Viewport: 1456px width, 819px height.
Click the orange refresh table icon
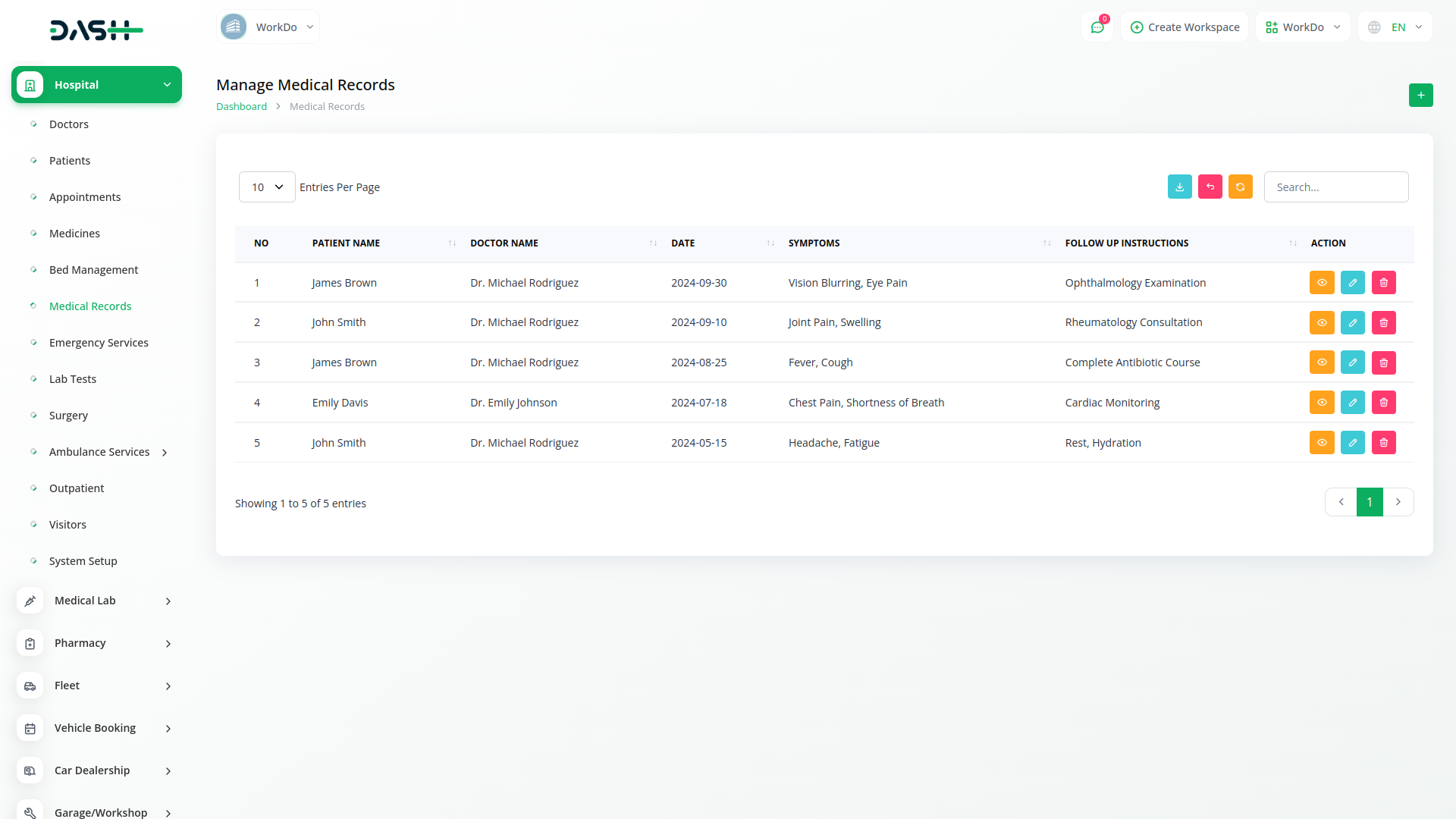(x=1240, y=187)
